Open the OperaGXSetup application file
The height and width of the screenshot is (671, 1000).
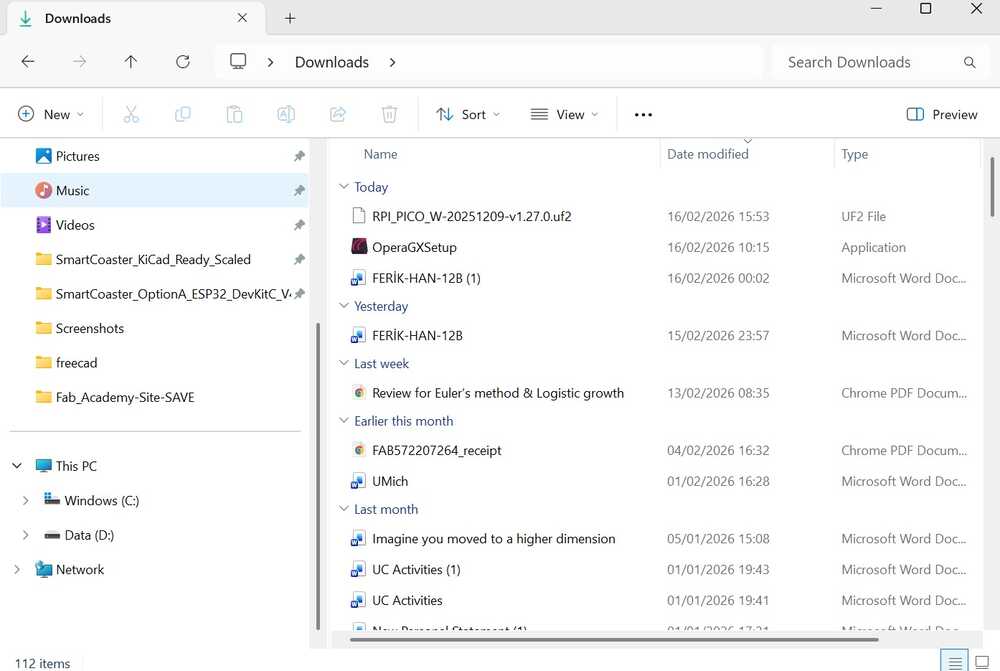414,247
